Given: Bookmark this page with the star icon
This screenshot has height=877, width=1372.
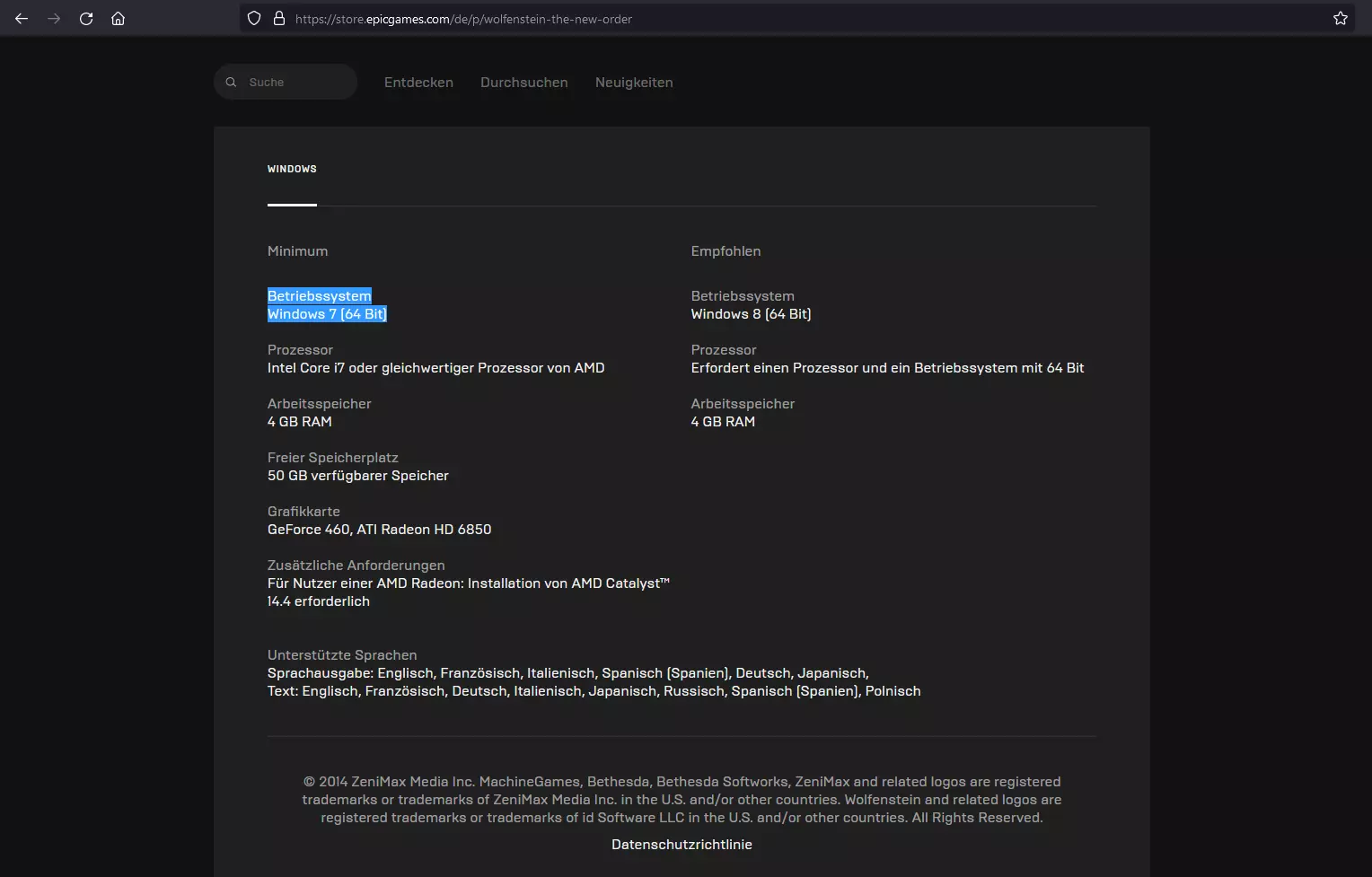Looking at the screenshot, I should (1341, 19).
